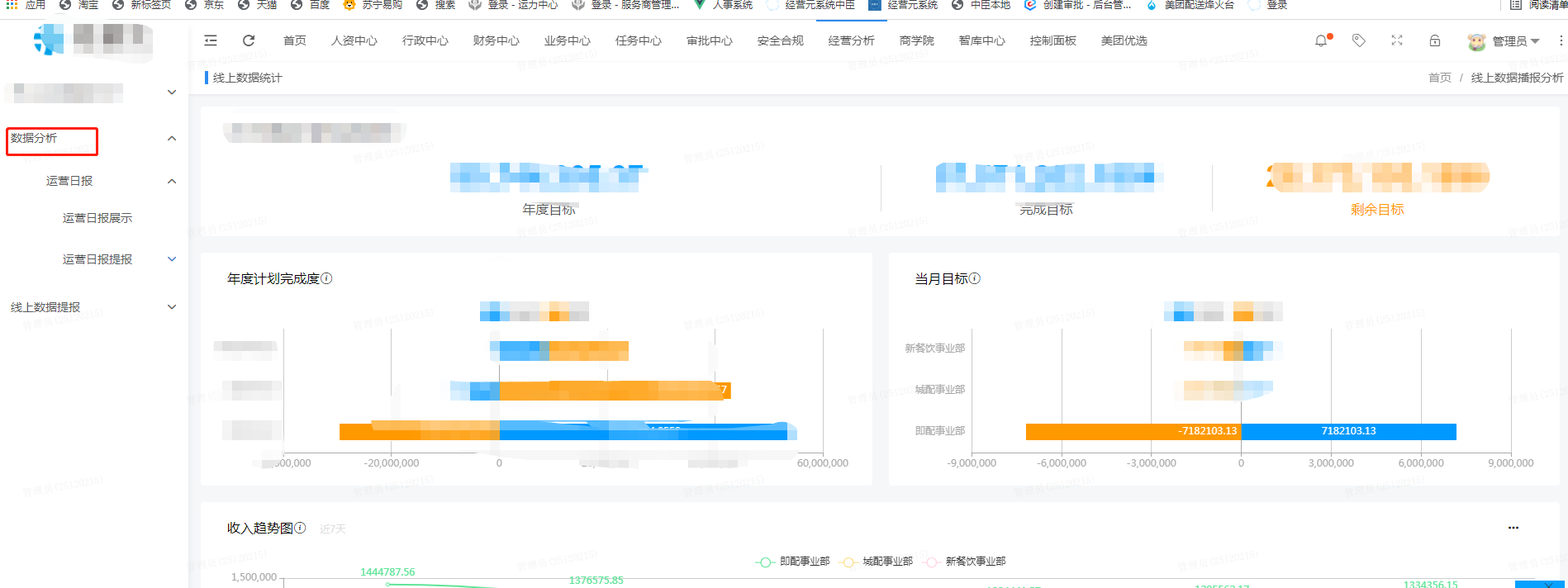Click the site logo in sidebar
Screen dimensions: 1568x588
(49, 40)
